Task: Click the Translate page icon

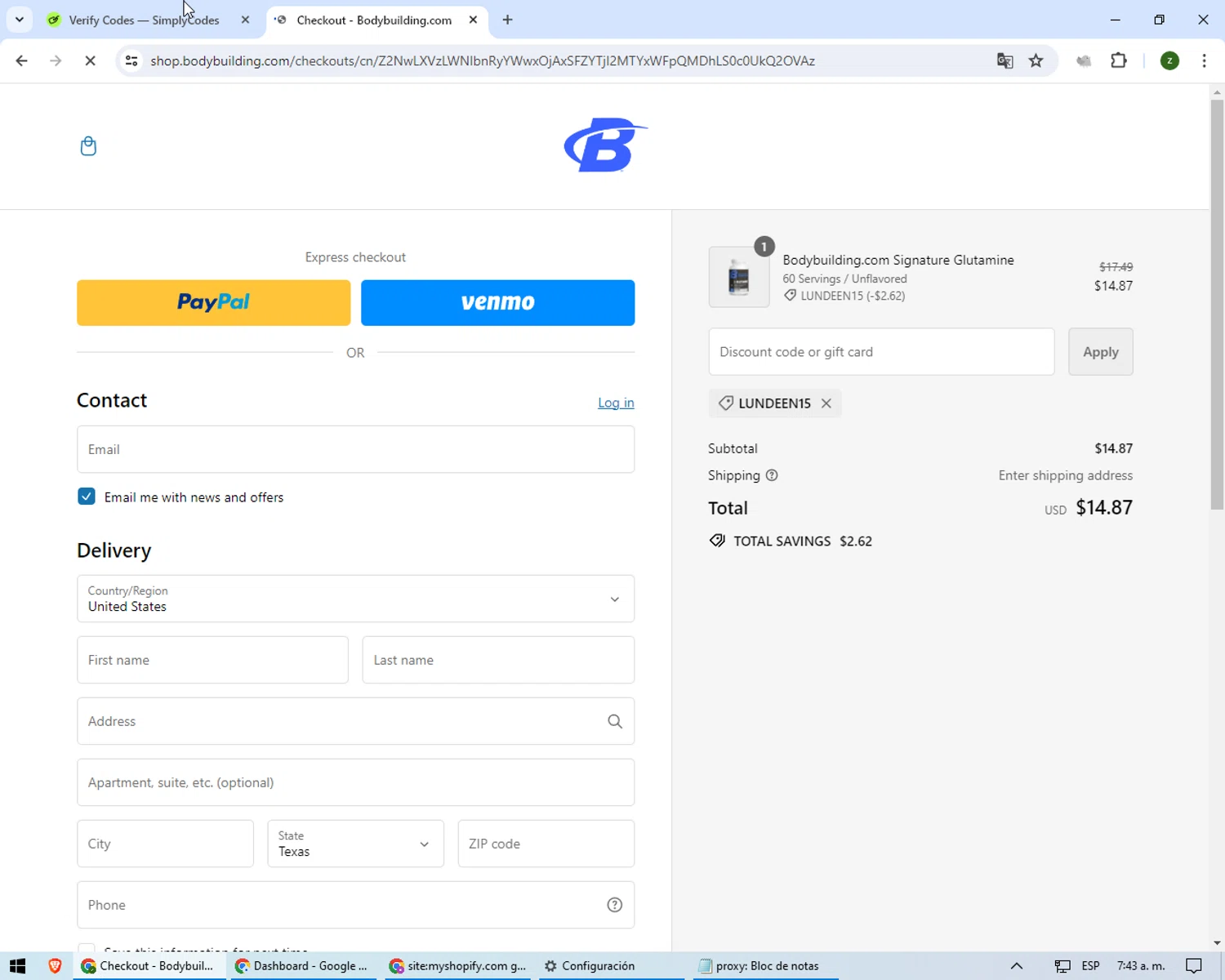Action: pos(1005,60)
